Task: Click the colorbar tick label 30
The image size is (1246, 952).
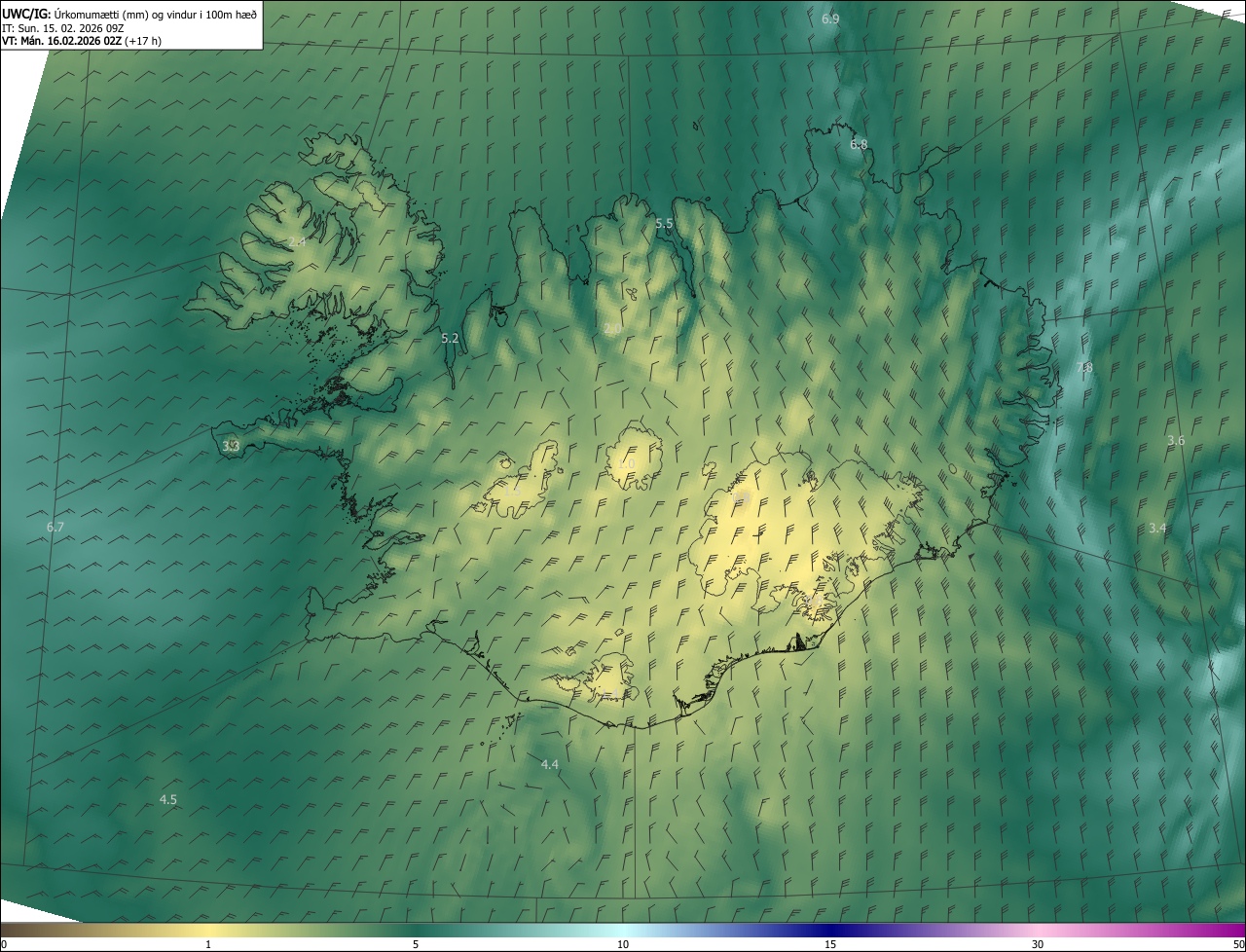Action: pyautogui.click(x=1038, y=944)
